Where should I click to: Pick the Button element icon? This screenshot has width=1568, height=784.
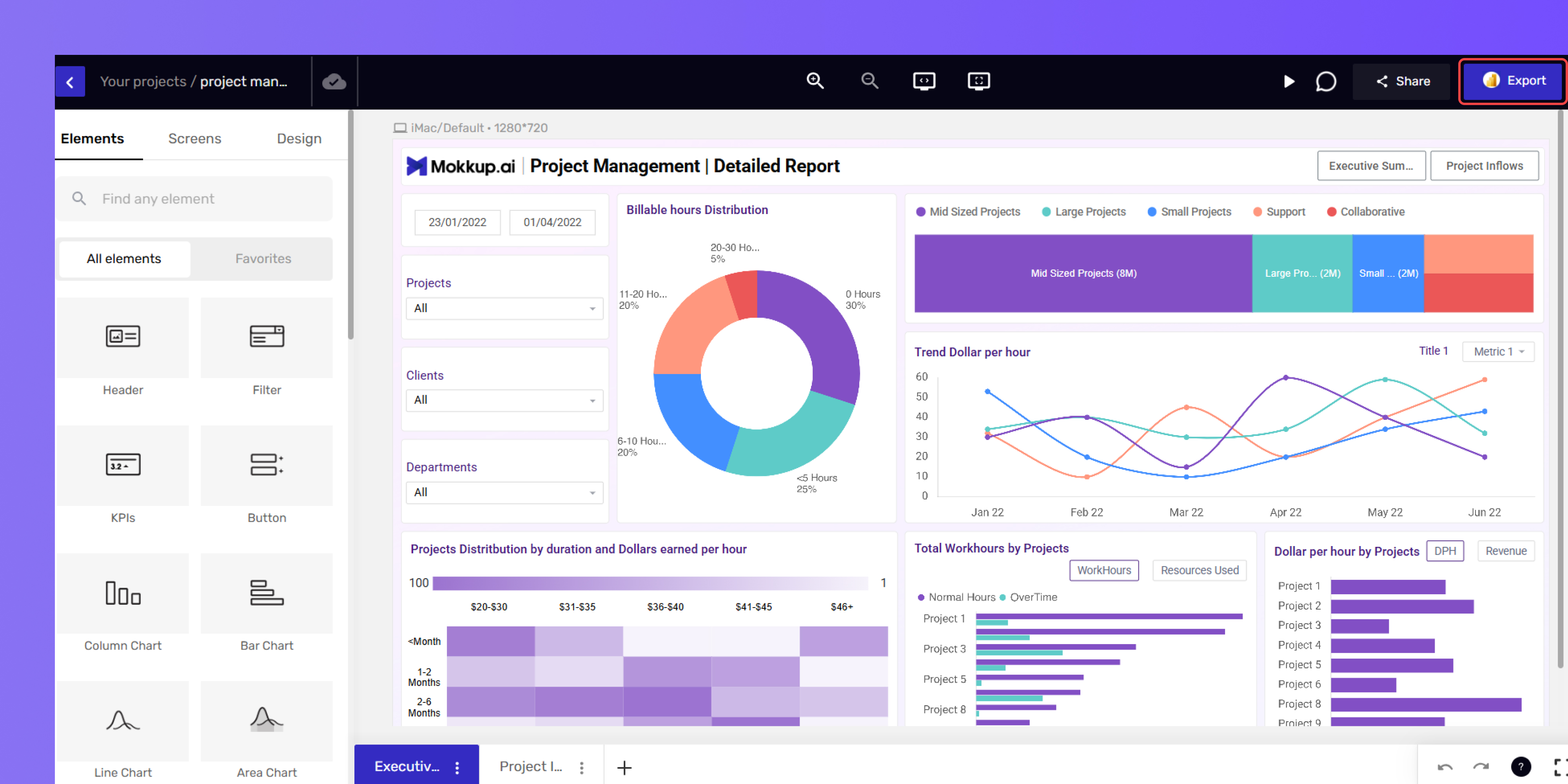point(267,465)
